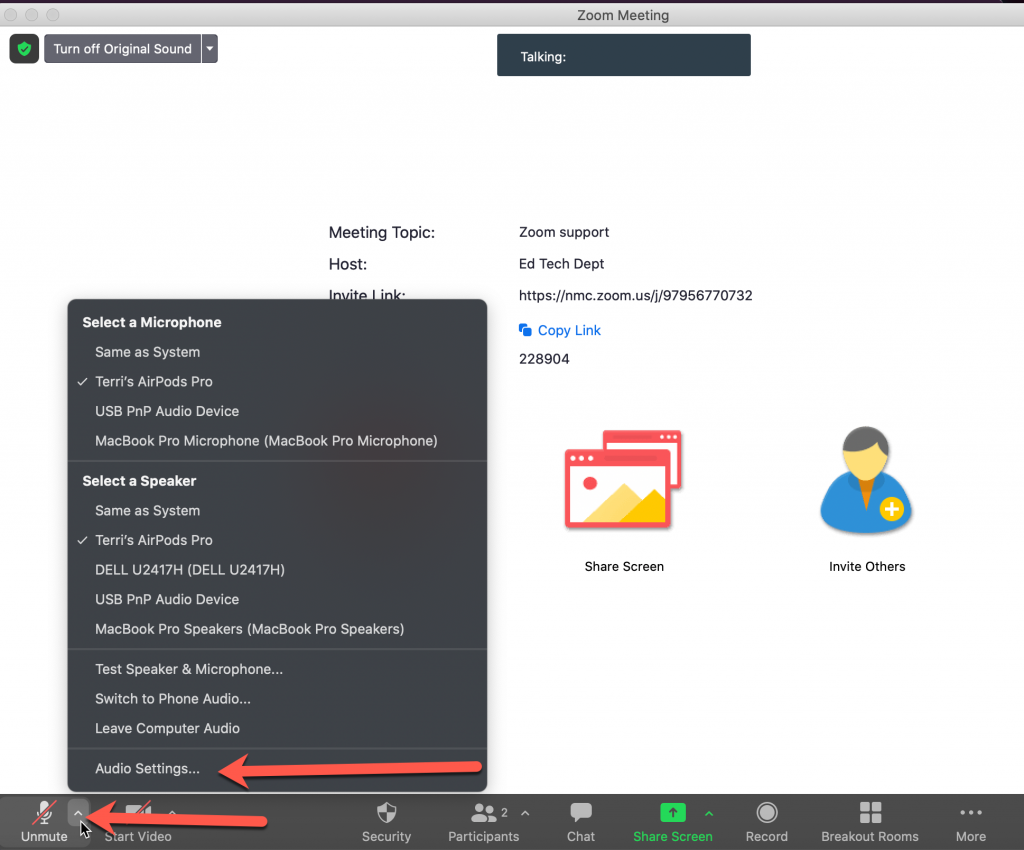Close the Zoom Meeting window
Image resolution: width=1024 pixels, height=850 pixels.
(x=11, y=14)
